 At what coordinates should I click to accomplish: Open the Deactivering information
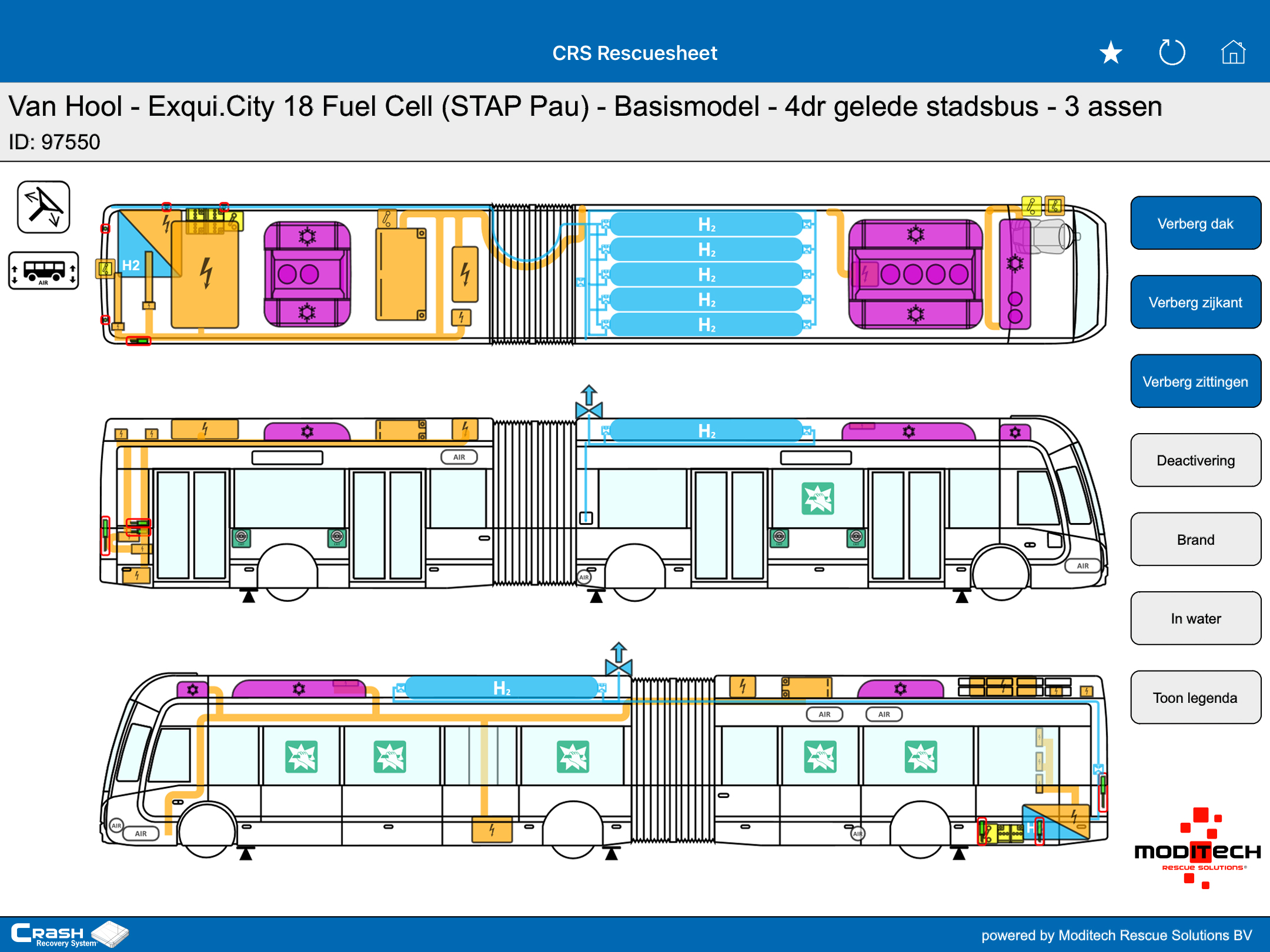pyautogui.click(x=1195, y=460)
